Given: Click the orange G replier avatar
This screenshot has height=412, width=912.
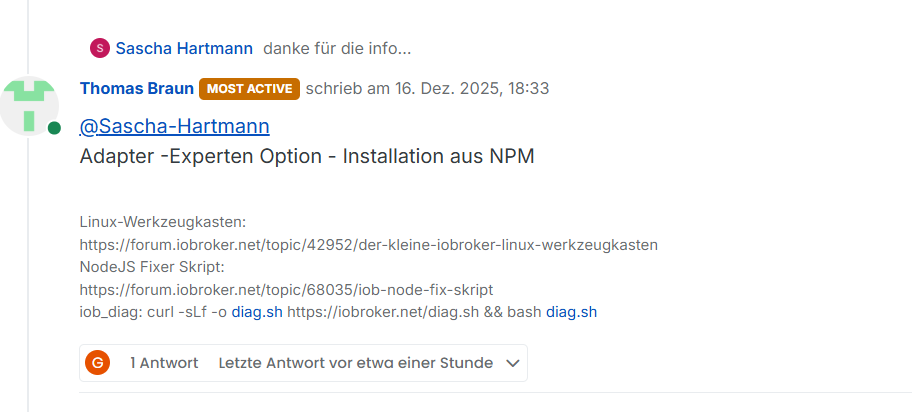Looking at the screenshot, I should pyautogui.click(x=97, y=363).
